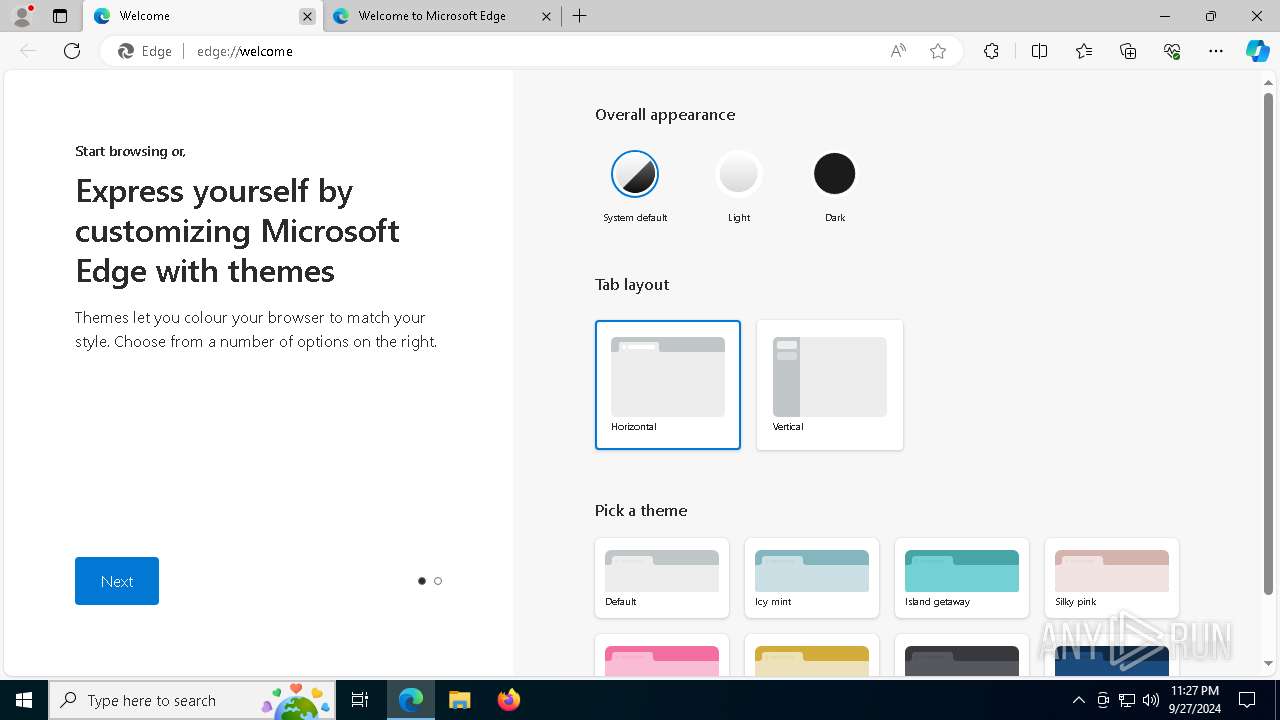Open Settings and more ellipsis
The width and height of the screenshot is (1280, 720).
coord(1216,51)
